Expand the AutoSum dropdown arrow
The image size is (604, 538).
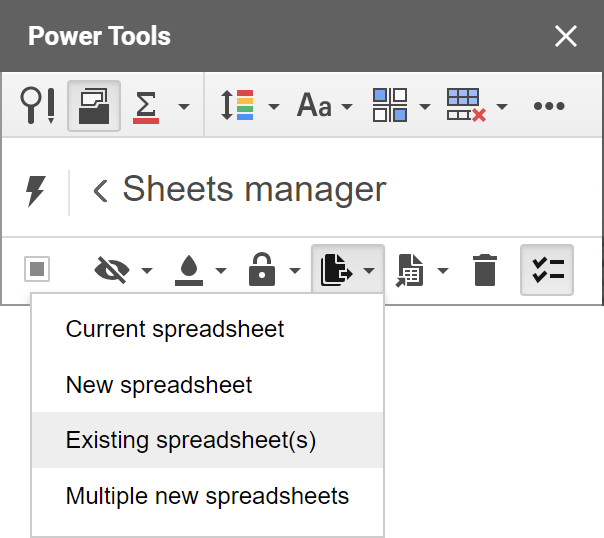point(184,106)
